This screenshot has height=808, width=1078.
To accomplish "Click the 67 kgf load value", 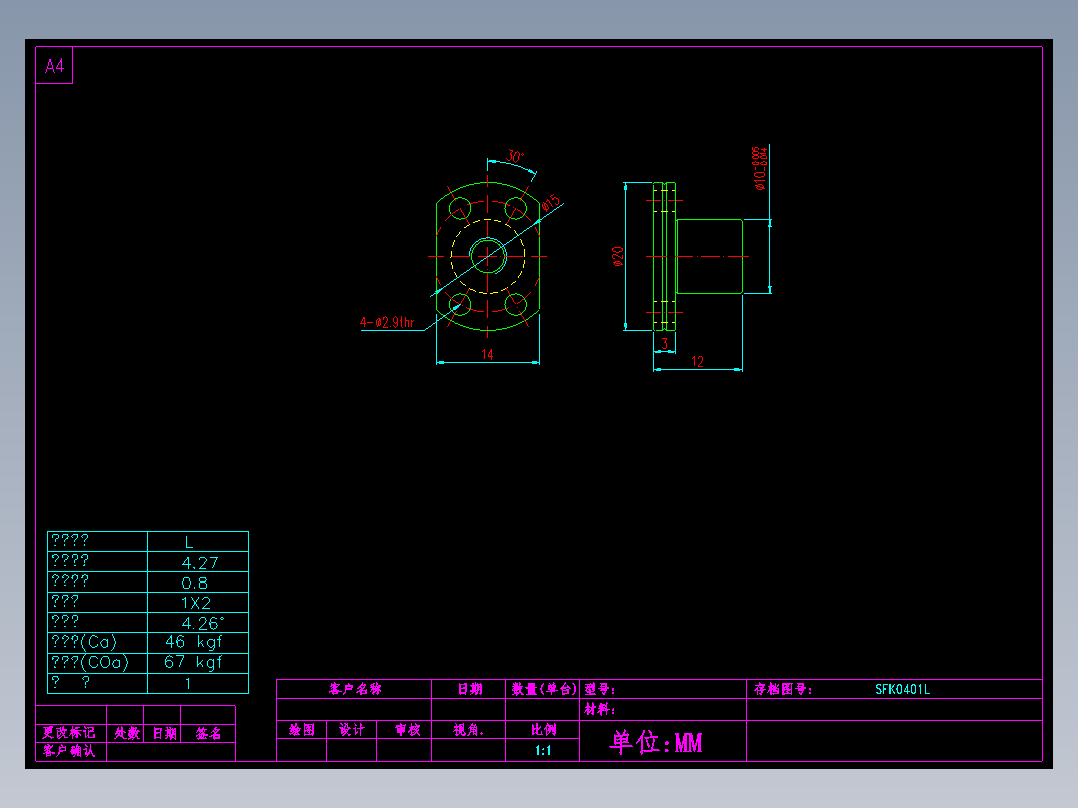I will tap(193, 662).
